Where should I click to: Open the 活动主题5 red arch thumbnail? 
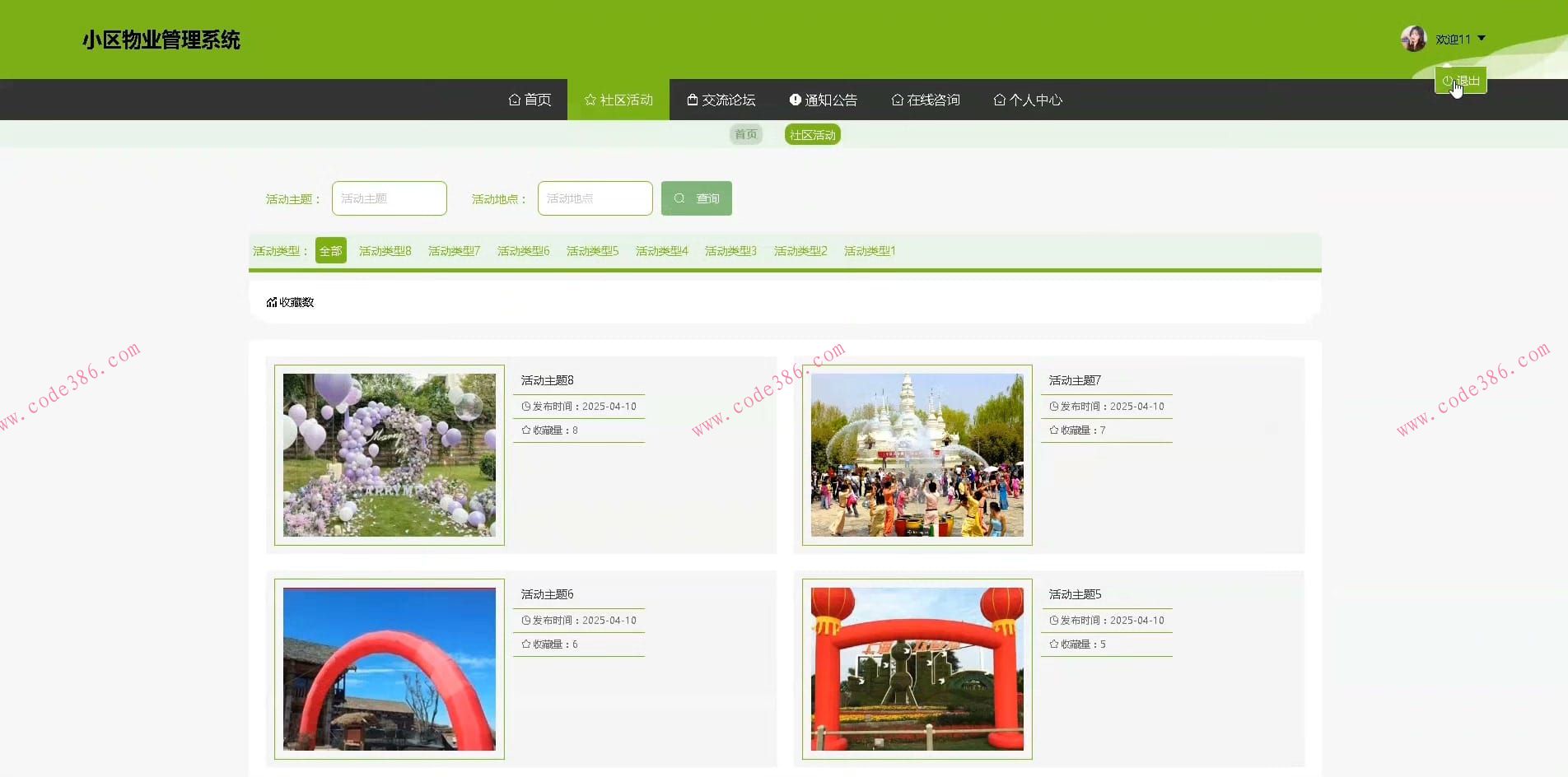click(917, 668)
